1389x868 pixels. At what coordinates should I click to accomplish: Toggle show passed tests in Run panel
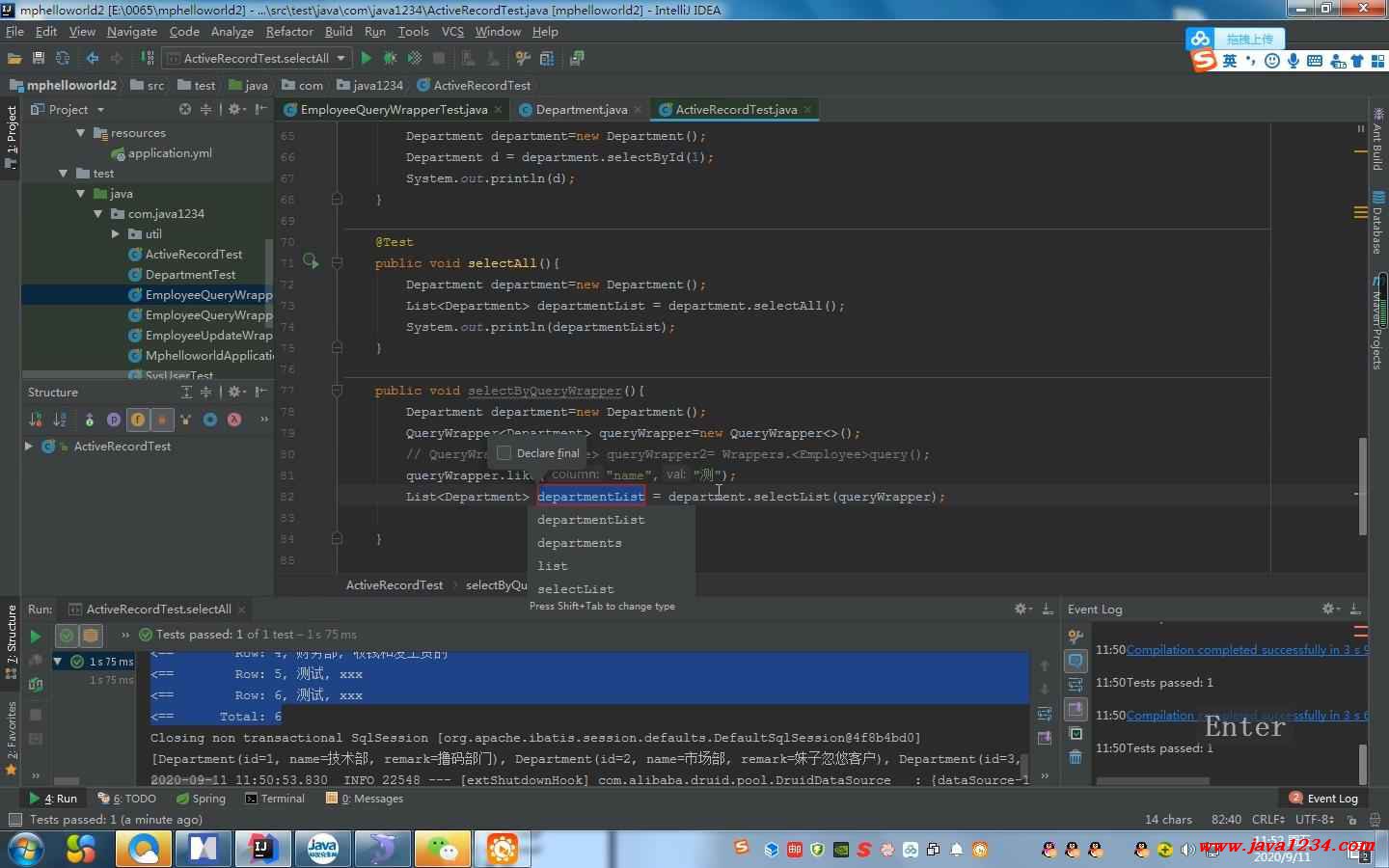[66, 635]
